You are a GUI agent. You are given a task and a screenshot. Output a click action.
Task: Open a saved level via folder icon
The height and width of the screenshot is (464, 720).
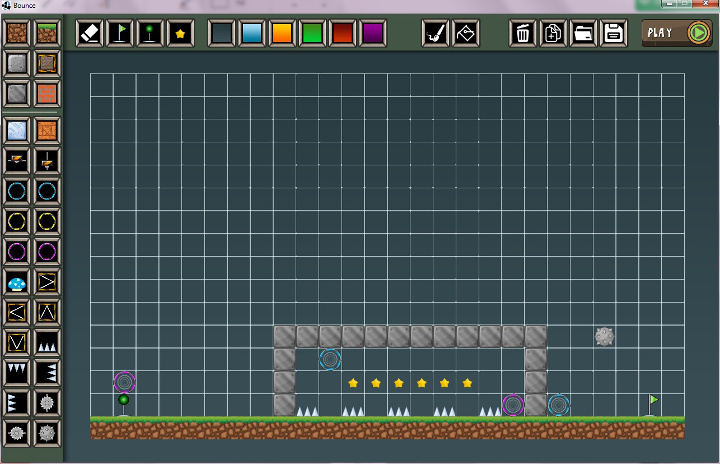click(583, 33)
